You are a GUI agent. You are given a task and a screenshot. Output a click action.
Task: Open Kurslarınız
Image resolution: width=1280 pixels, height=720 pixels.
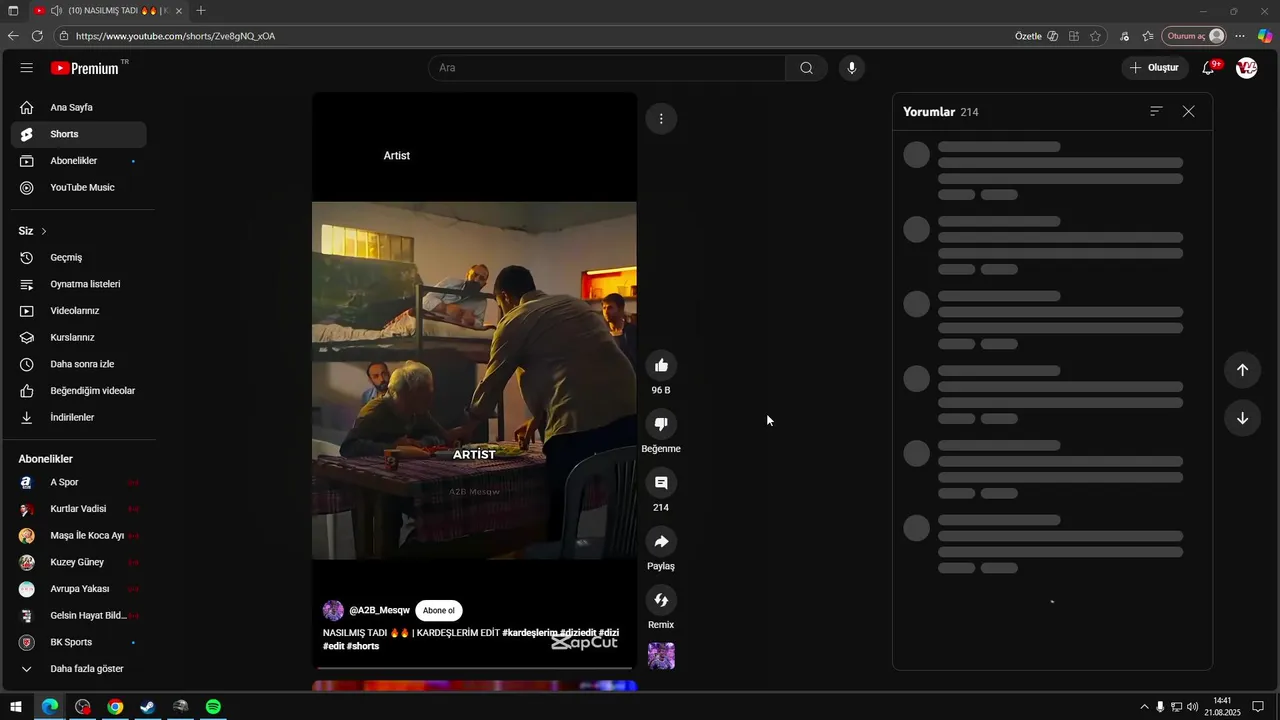coord(79,338)
